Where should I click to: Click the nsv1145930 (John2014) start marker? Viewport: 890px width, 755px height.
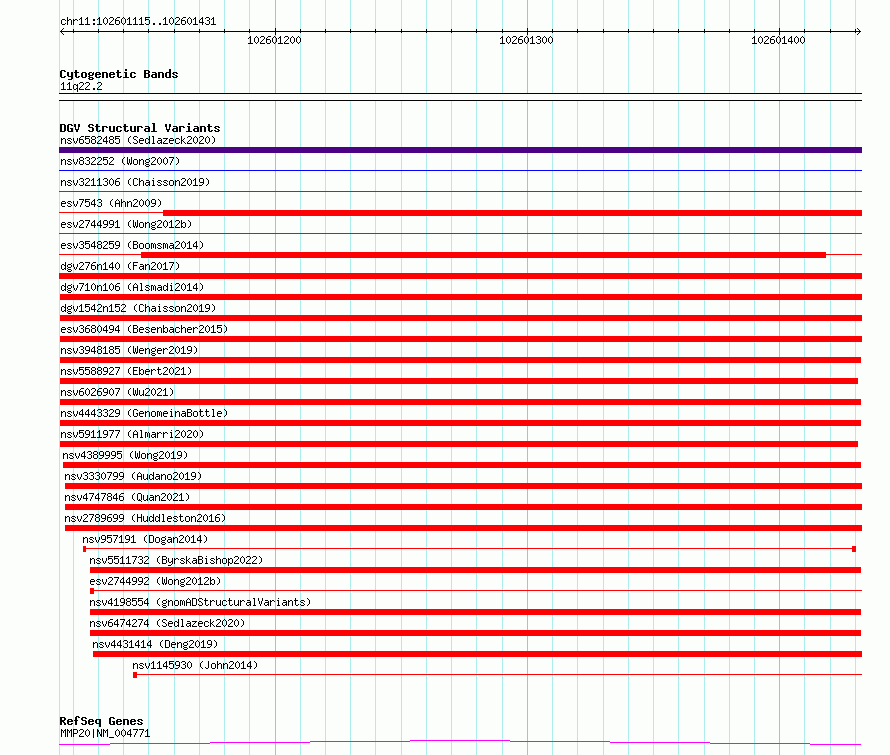coord(135,675)
